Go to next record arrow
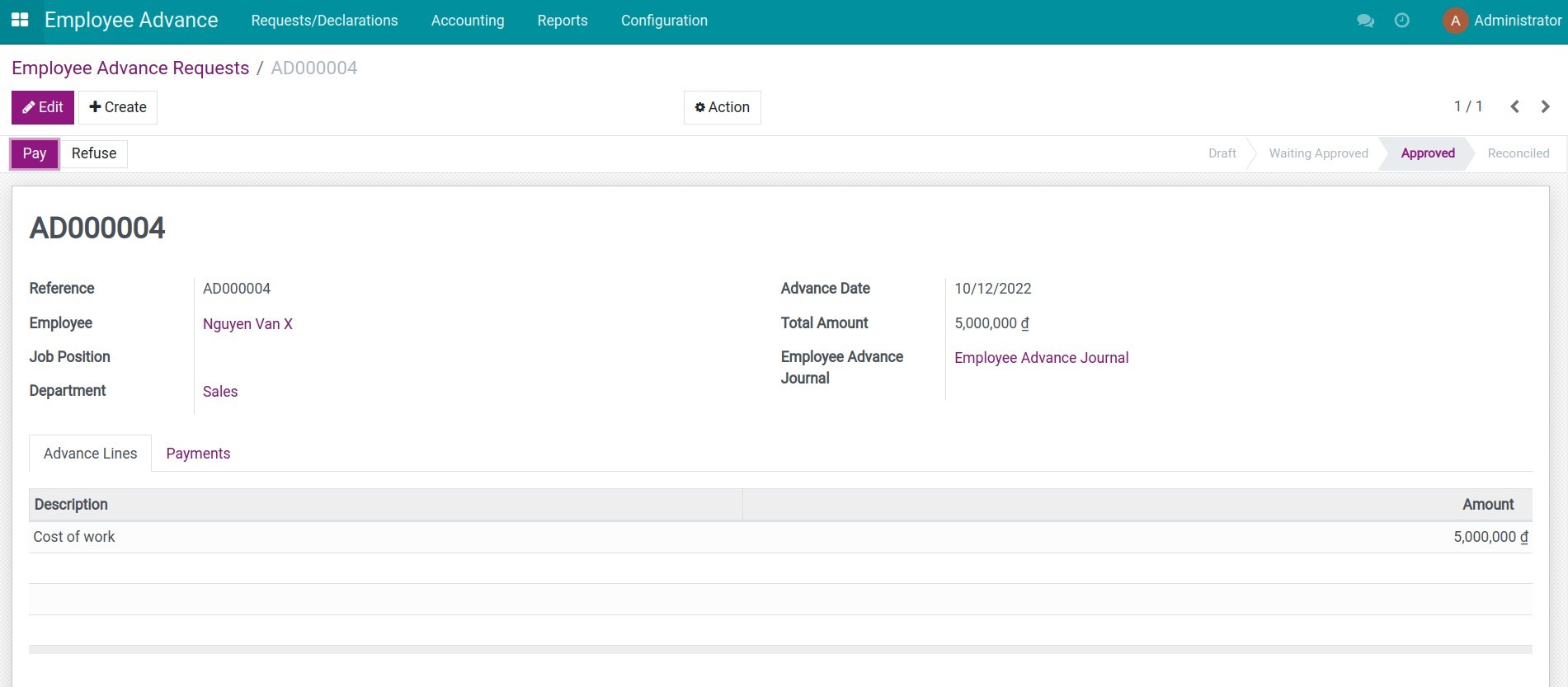 coord(1545,106)
